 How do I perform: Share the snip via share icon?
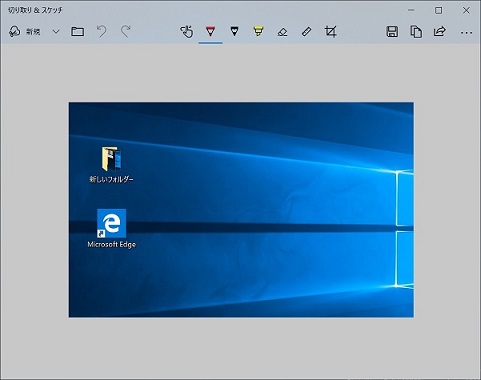(440, 32)
